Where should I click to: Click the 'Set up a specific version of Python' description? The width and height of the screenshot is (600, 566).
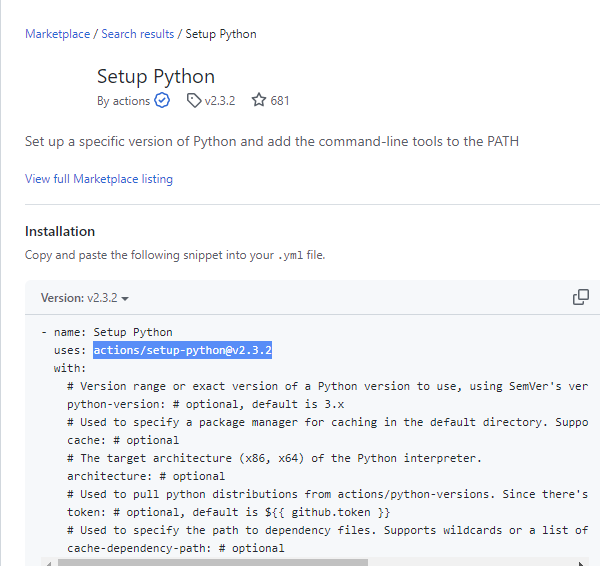click(272, 142)
